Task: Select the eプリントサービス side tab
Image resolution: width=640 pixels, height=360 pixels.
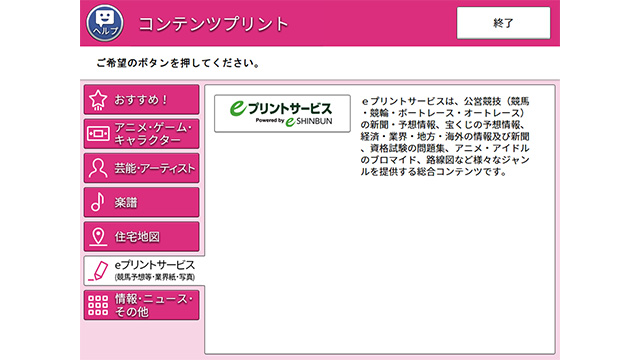Action: pos(144,271)
